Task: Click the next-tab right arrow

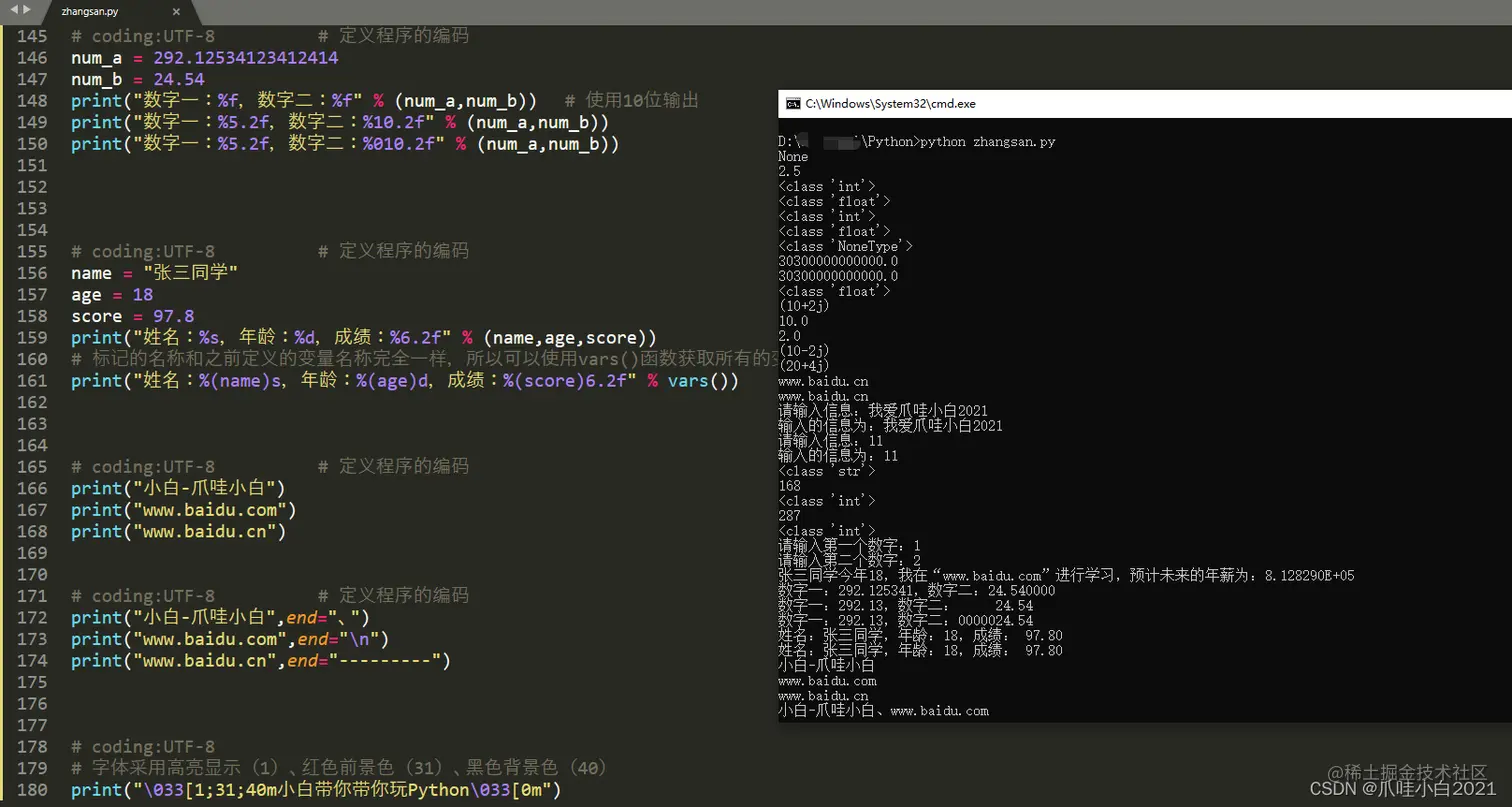Action: click(27, 9)
